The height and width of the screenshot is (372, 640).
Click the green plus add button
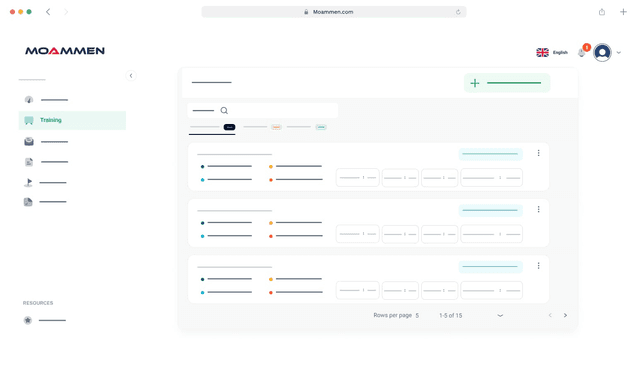[x=507, y=83]
